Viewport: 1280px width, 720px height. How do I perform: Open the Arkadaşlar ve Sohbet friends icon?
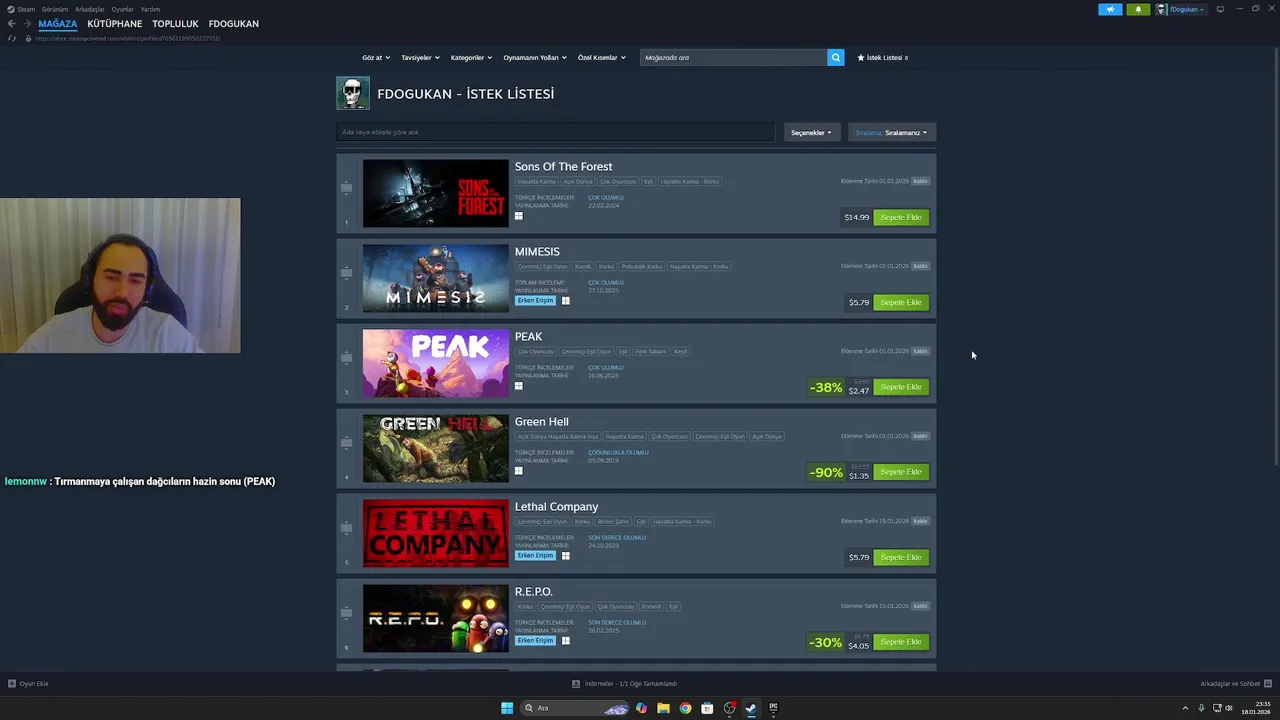coord(1267,684)
